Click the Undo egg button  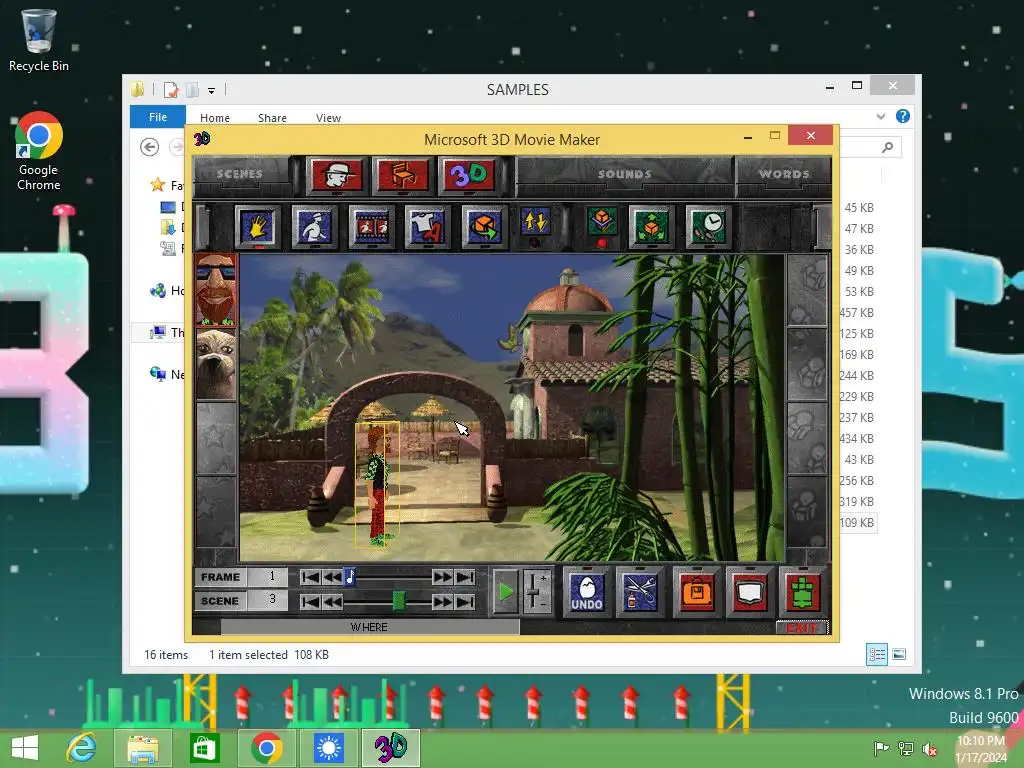586,593
